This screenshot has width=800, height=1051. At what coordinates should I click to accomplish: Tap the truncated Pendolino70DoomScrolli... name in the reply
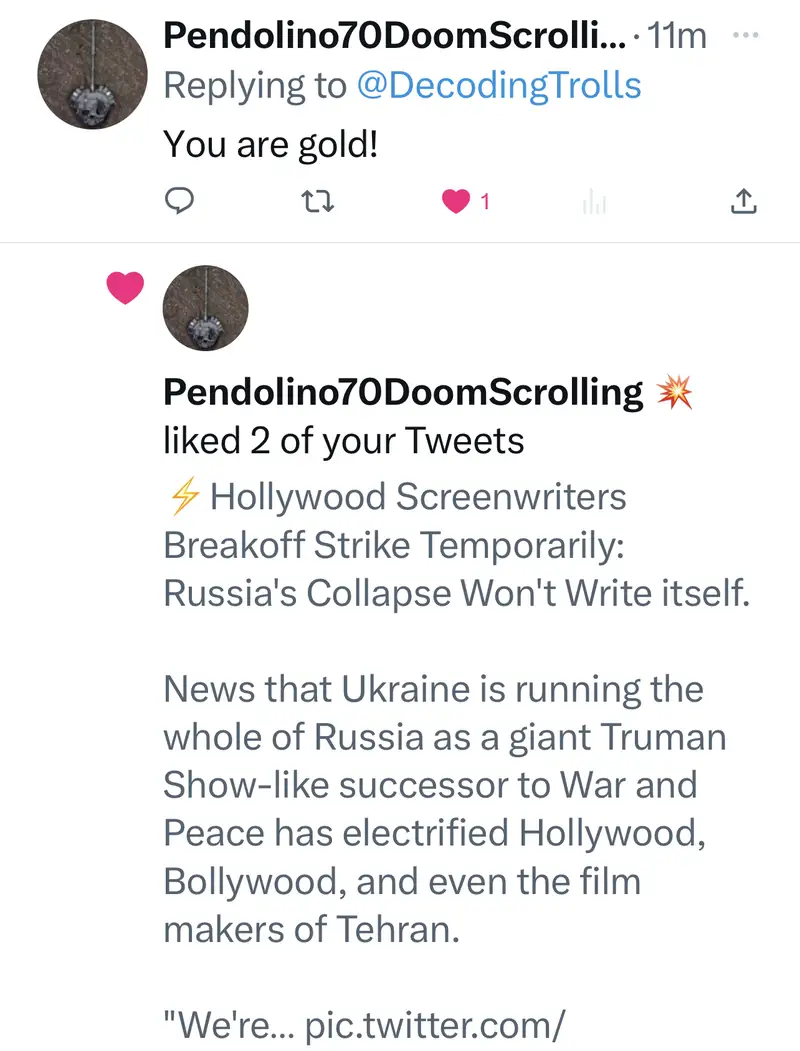(394, 36)
